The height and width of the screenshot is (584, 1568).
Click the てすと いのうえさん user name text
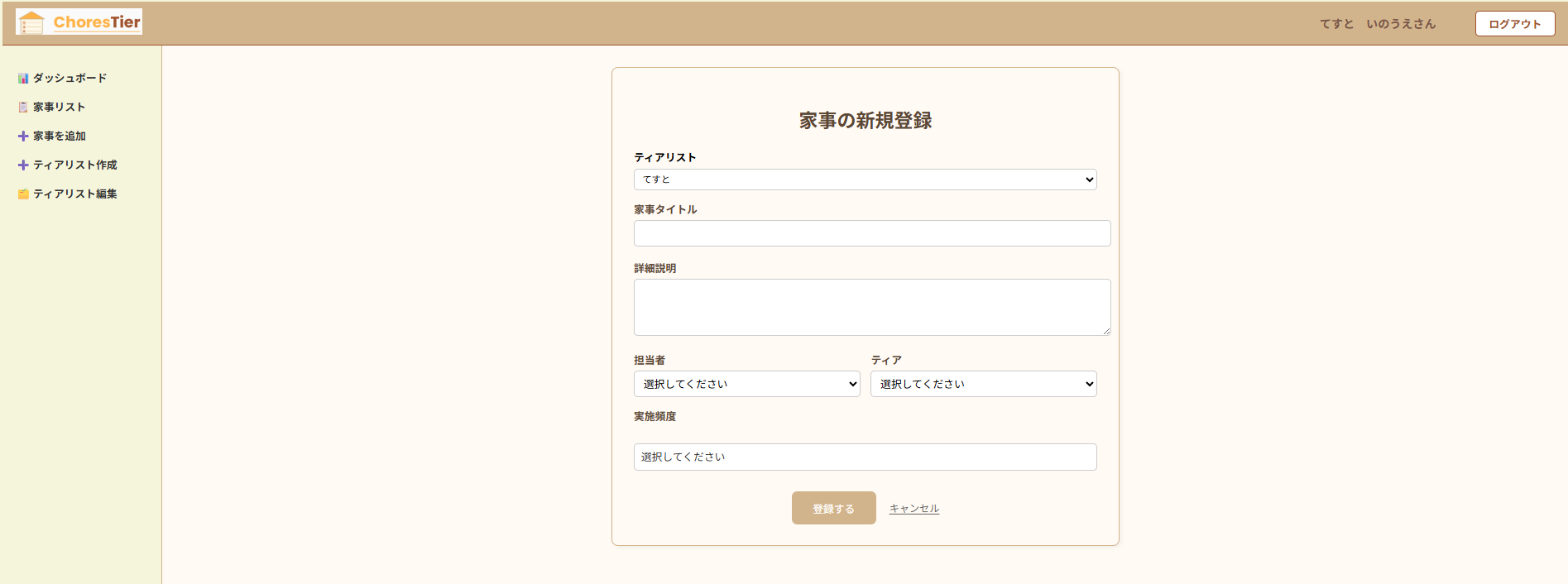point(1378,24)
